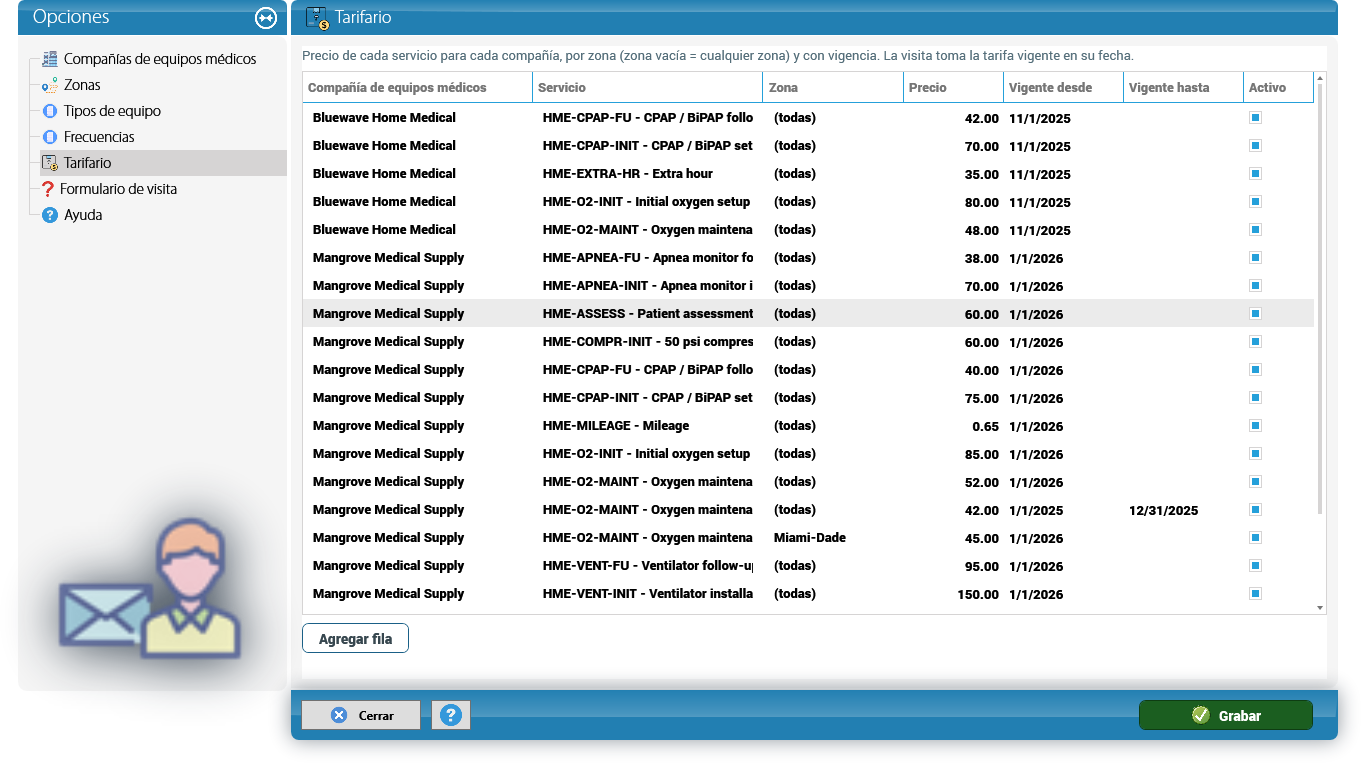Click the HME-ASSESS - Patient assessment cell
The height and width of the screenshot is (763, 1361).
point(647,314)
